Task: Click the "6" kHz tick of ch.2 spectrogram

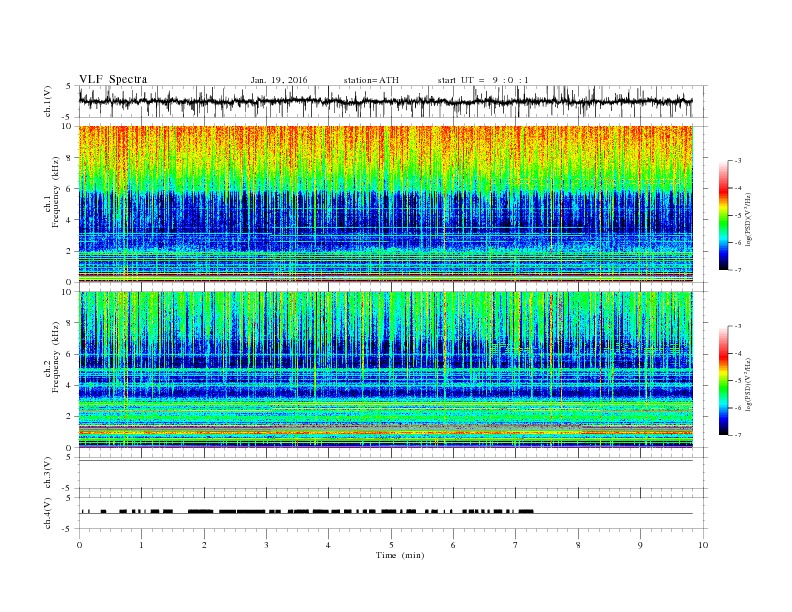Action: point(69,354)
